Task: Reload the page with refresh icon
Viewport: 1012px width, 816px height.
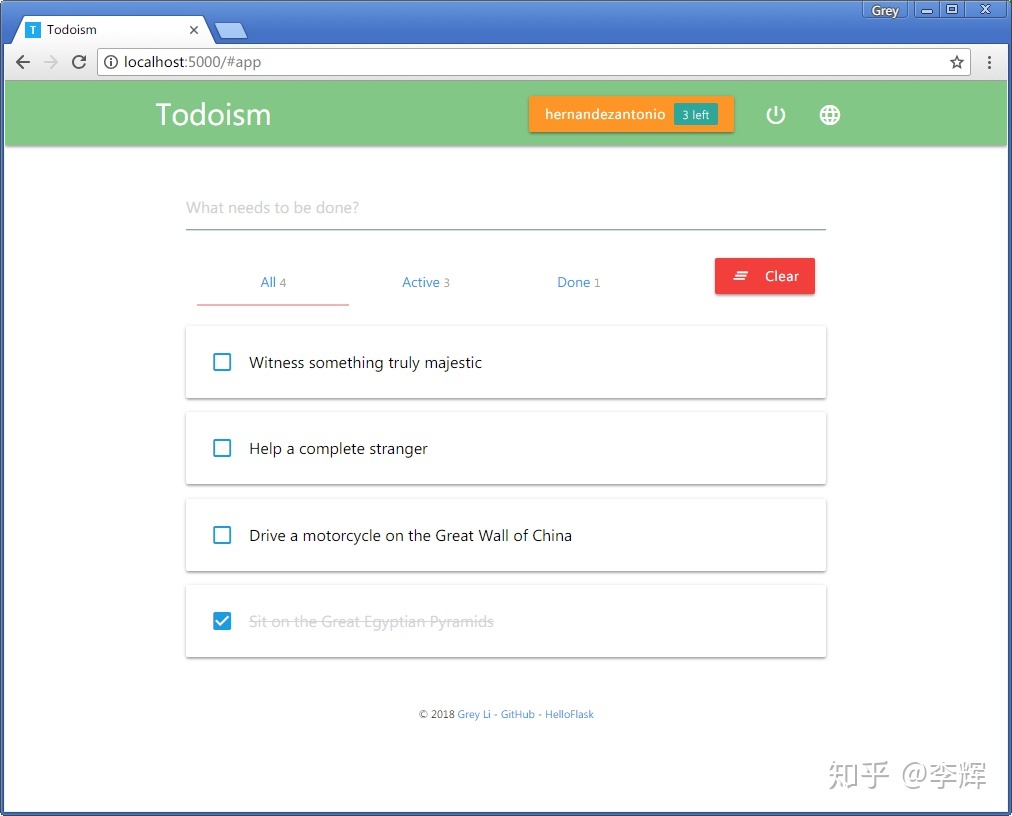Action: tap(79, 62)
